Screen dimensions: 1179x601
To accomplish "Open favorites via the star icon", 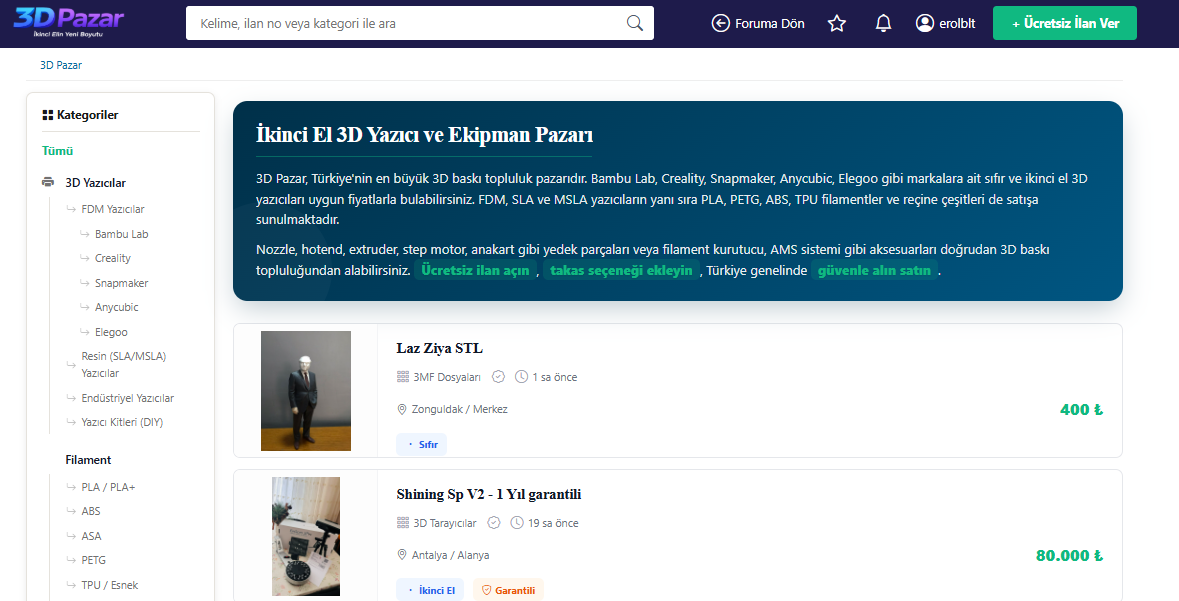I will coord(837,23).
